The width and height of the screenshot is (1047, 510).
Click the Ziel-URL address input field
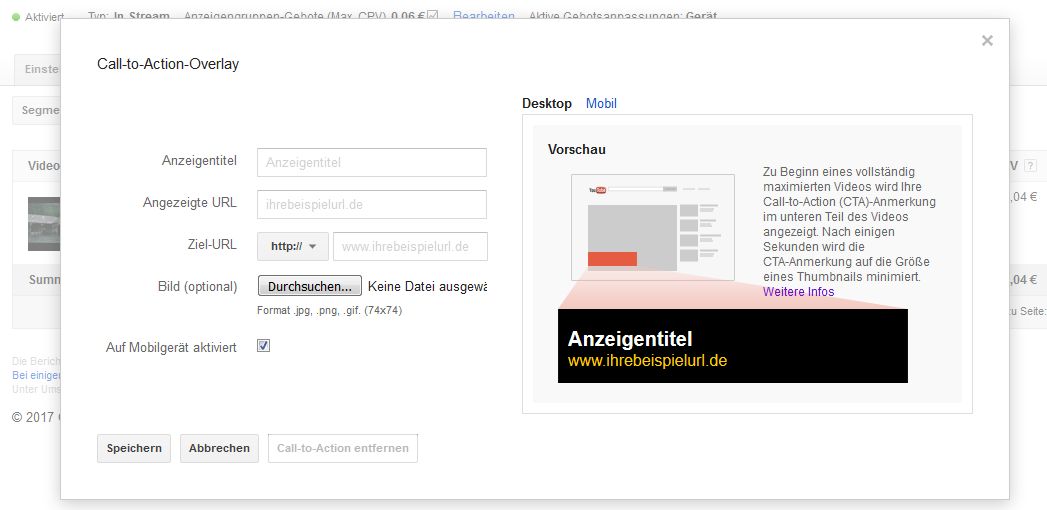point(410,246)
